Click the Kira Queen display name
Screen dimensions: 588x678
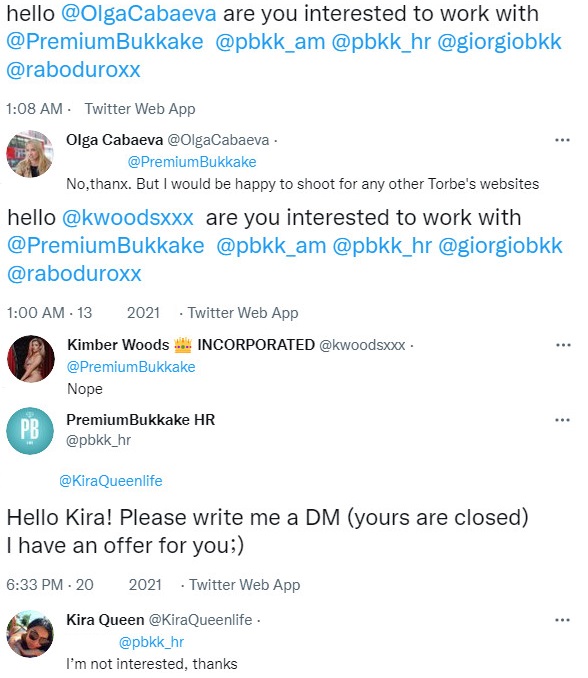pos(105,620)
